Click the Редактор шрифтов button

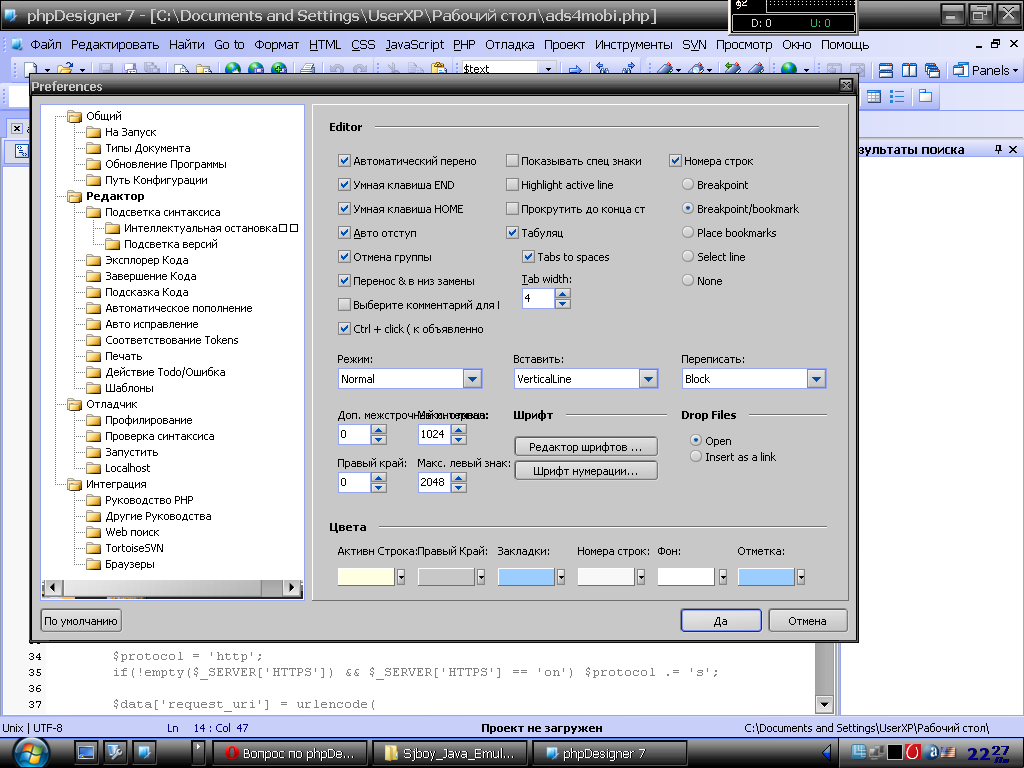586,446
